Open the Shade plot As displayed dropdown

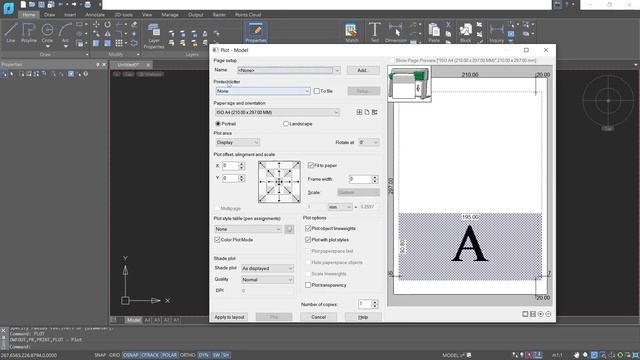[x=267, y=268]
